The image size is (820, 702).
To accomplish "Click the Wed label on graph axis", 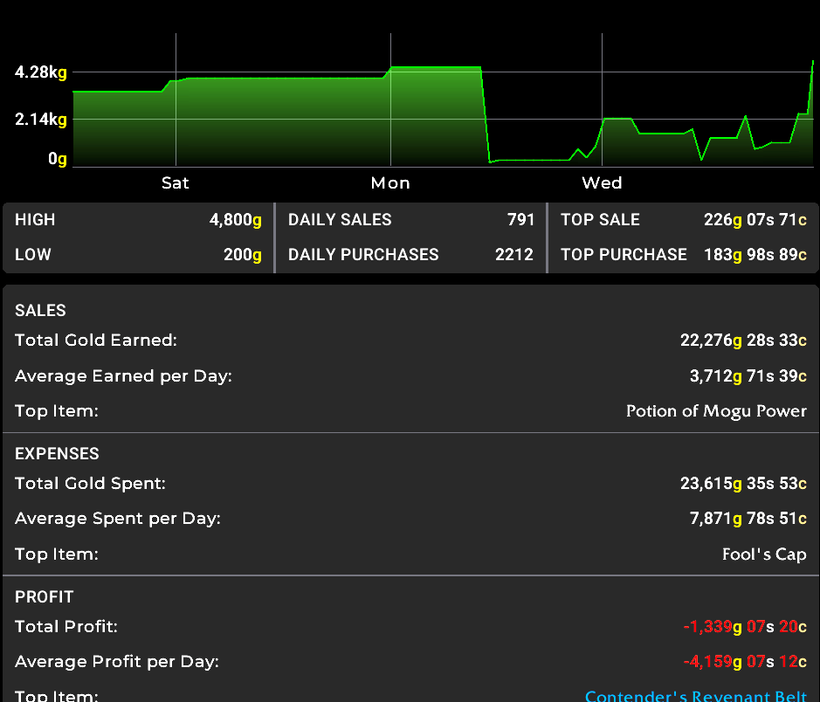I will pyautogui.click(x=602, y=183).
